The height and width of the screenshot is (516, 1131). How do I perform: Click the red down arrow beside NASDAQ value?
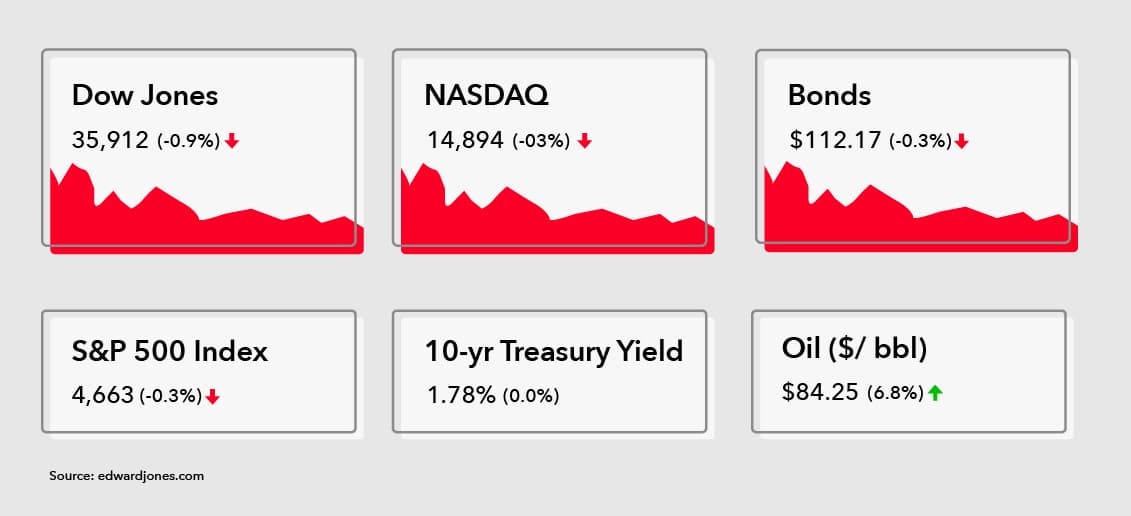(x=584, y=141)
